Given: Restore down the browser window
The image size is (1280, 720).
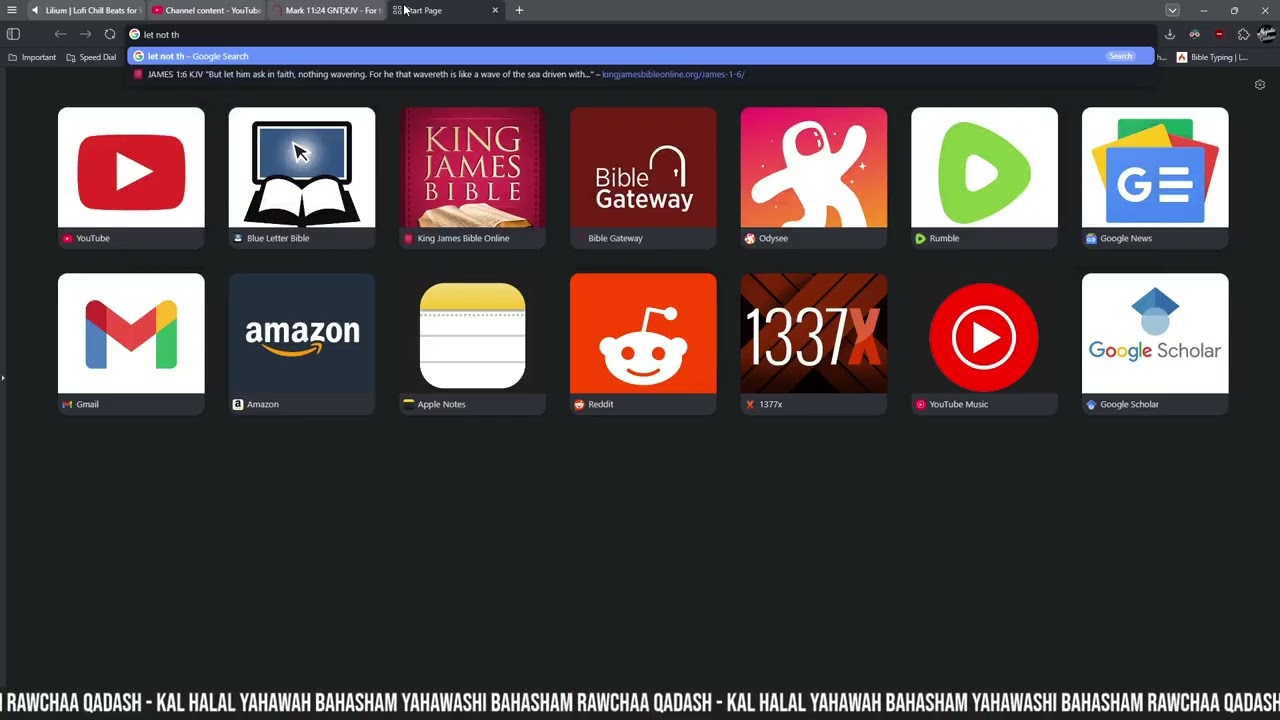Looking at the screenshot, I should pos(1234,10).
